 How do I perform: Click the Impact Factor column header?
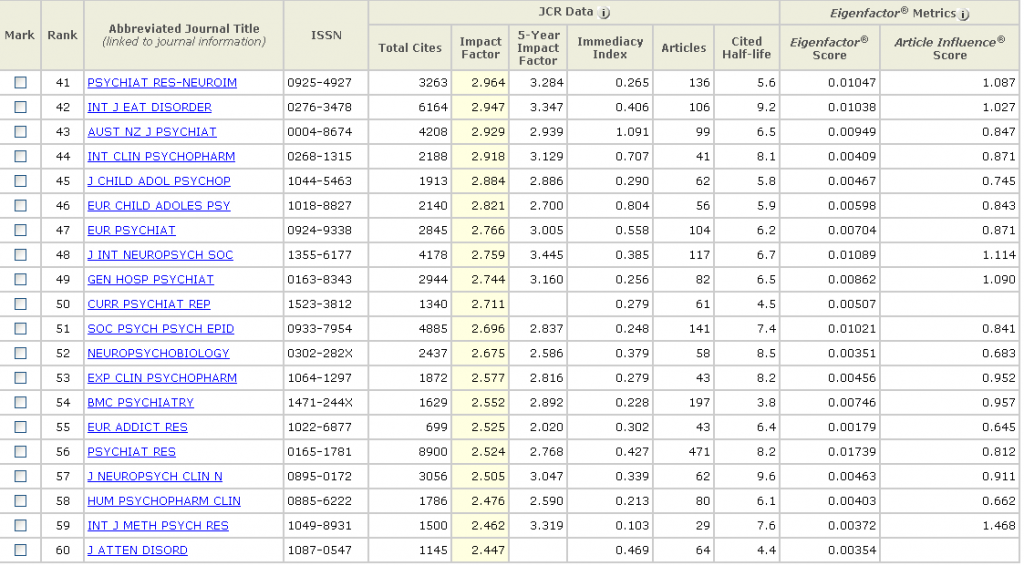(480, 48)
